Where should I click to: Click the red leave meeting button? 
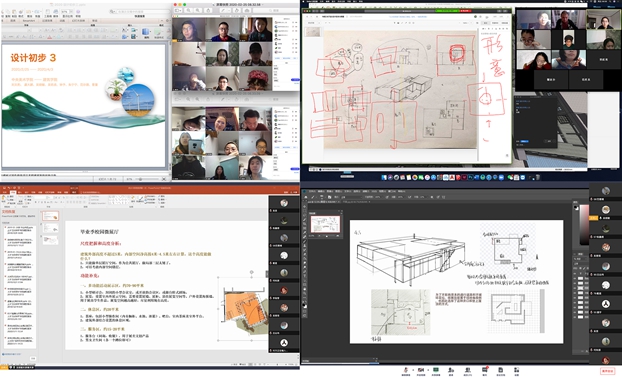(x=607, y=371)
